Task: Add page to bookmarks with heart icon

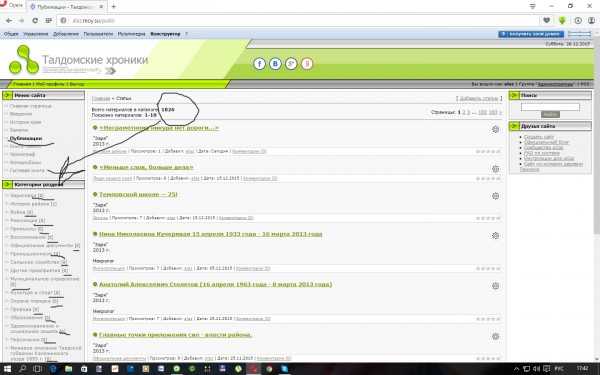Action: click(546, 20)
